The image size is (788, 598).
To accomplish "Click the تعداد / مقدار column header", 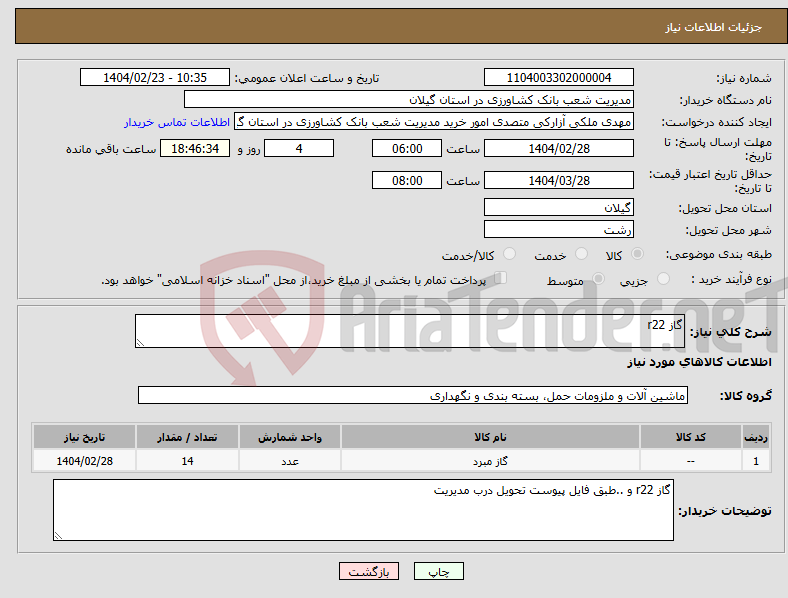I will point(187,437).
